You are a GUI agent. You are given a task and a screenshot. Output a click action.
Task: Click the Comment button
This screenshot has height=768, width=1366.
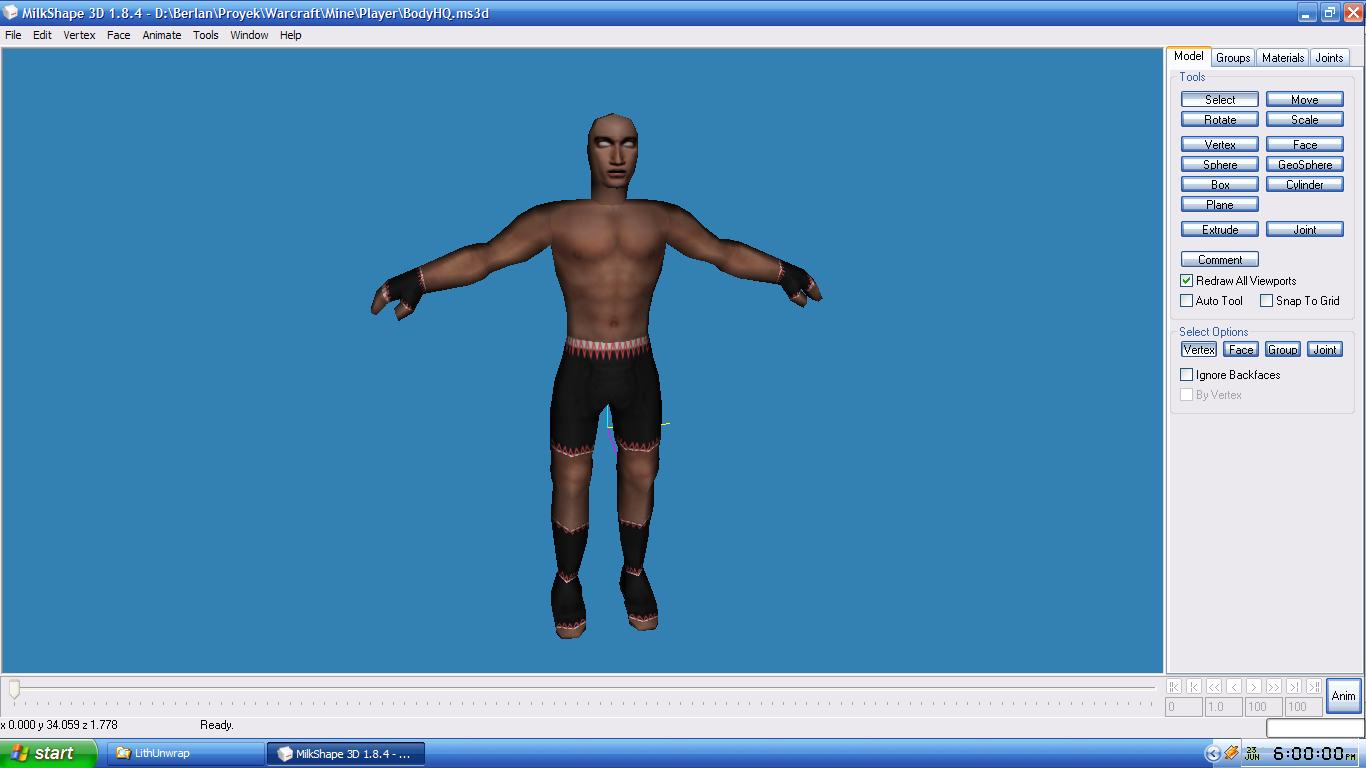click(x=1219, y=259)
